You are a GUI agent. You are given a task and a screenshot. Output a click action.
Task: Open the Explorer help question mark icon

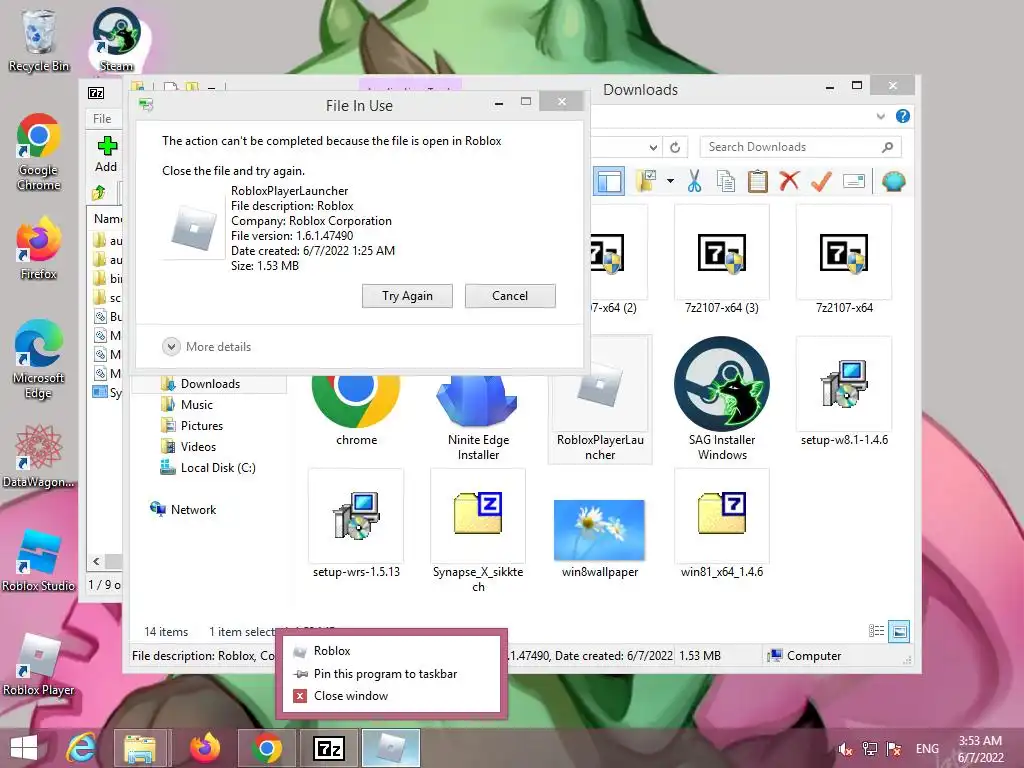[x=903, y=116]
